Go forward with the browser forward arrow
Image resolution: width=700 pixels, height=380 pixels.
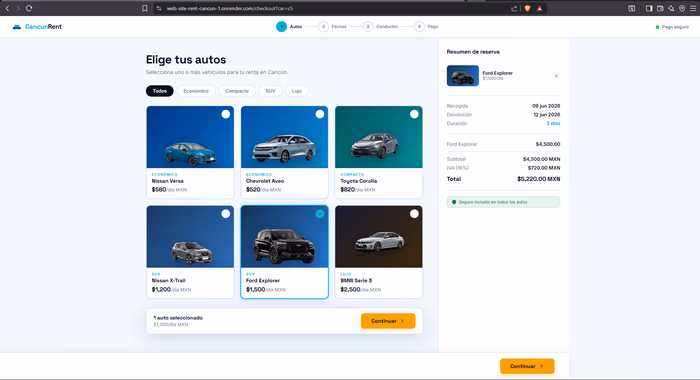click(x=18, y=8)
